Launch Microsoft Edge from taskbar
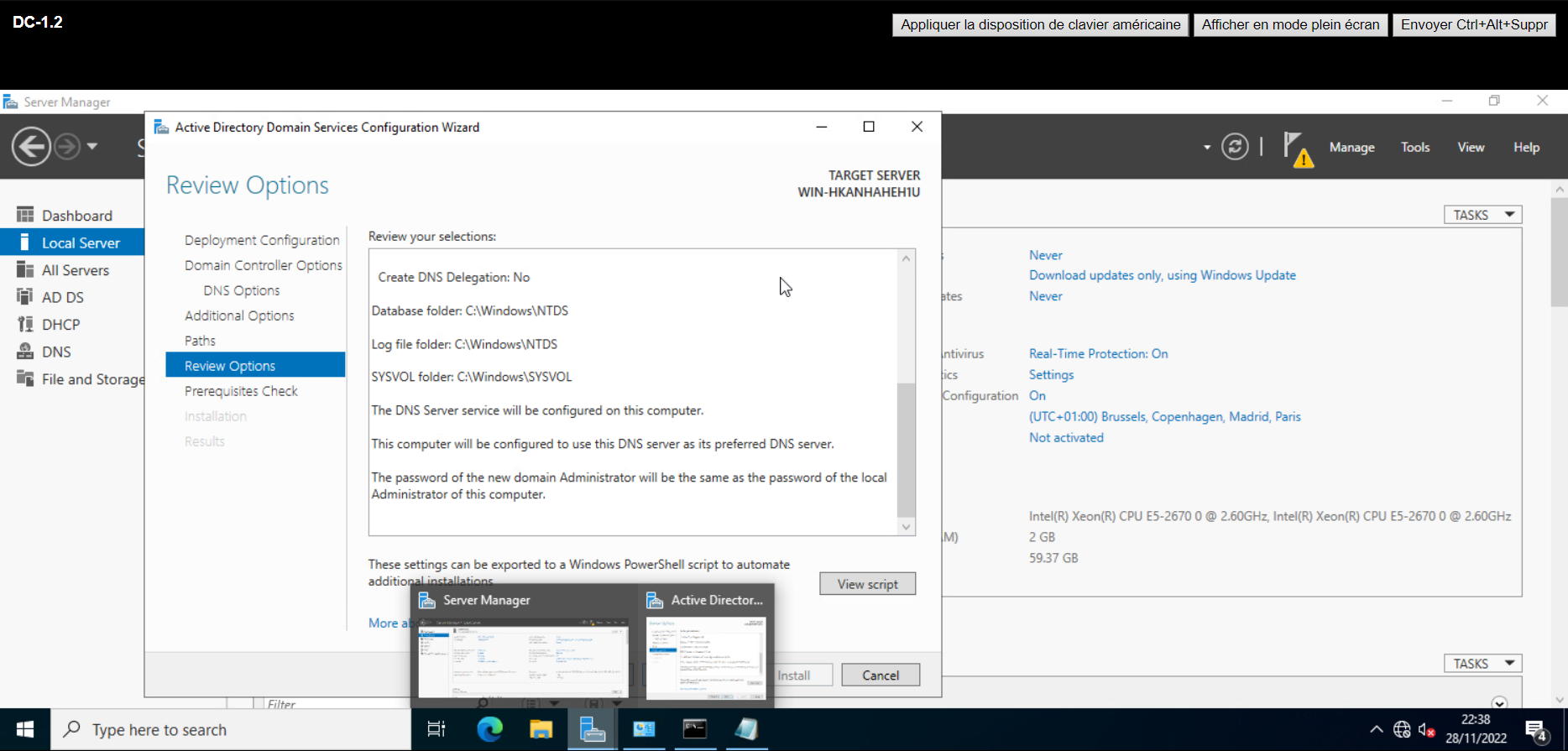This screenshot has width=1568, height=751. click(489, 729)
